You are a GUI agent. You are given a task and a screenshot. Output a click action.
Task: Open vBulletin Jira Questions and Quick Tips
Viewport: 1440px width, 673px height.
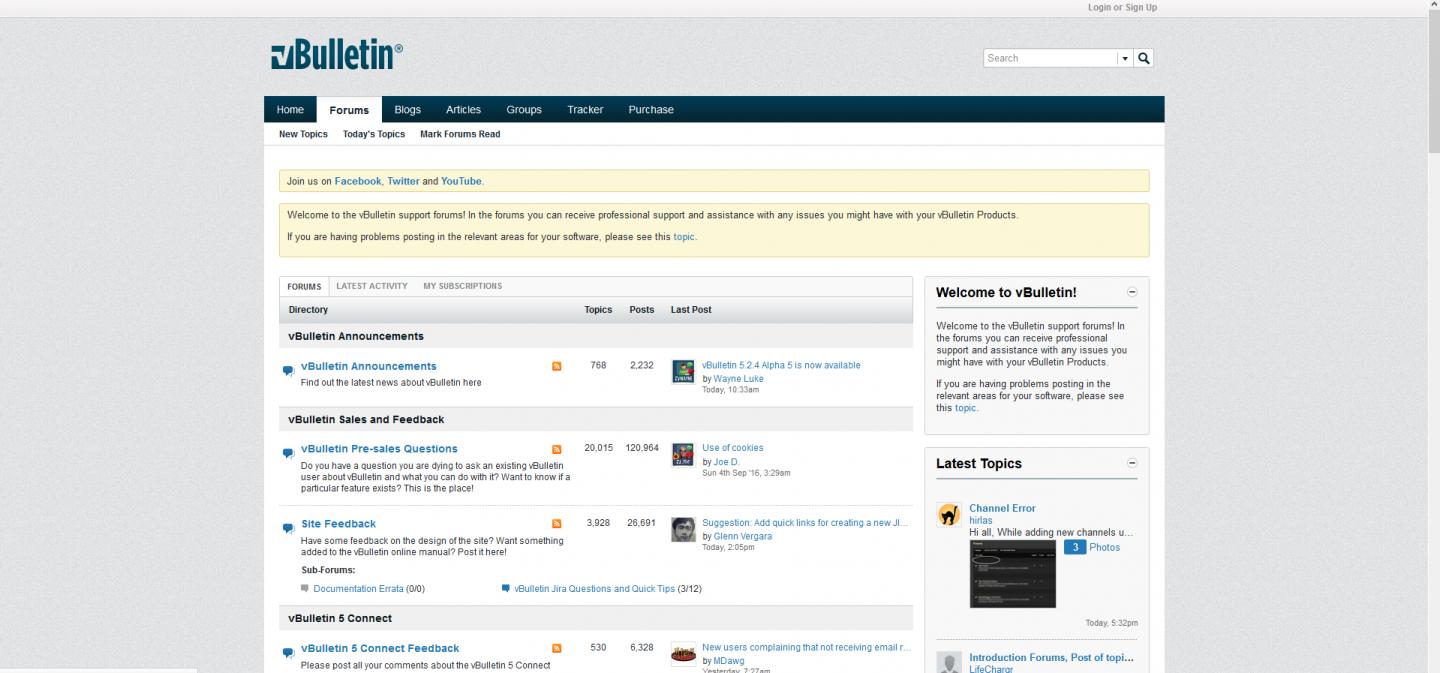(595, 589)
